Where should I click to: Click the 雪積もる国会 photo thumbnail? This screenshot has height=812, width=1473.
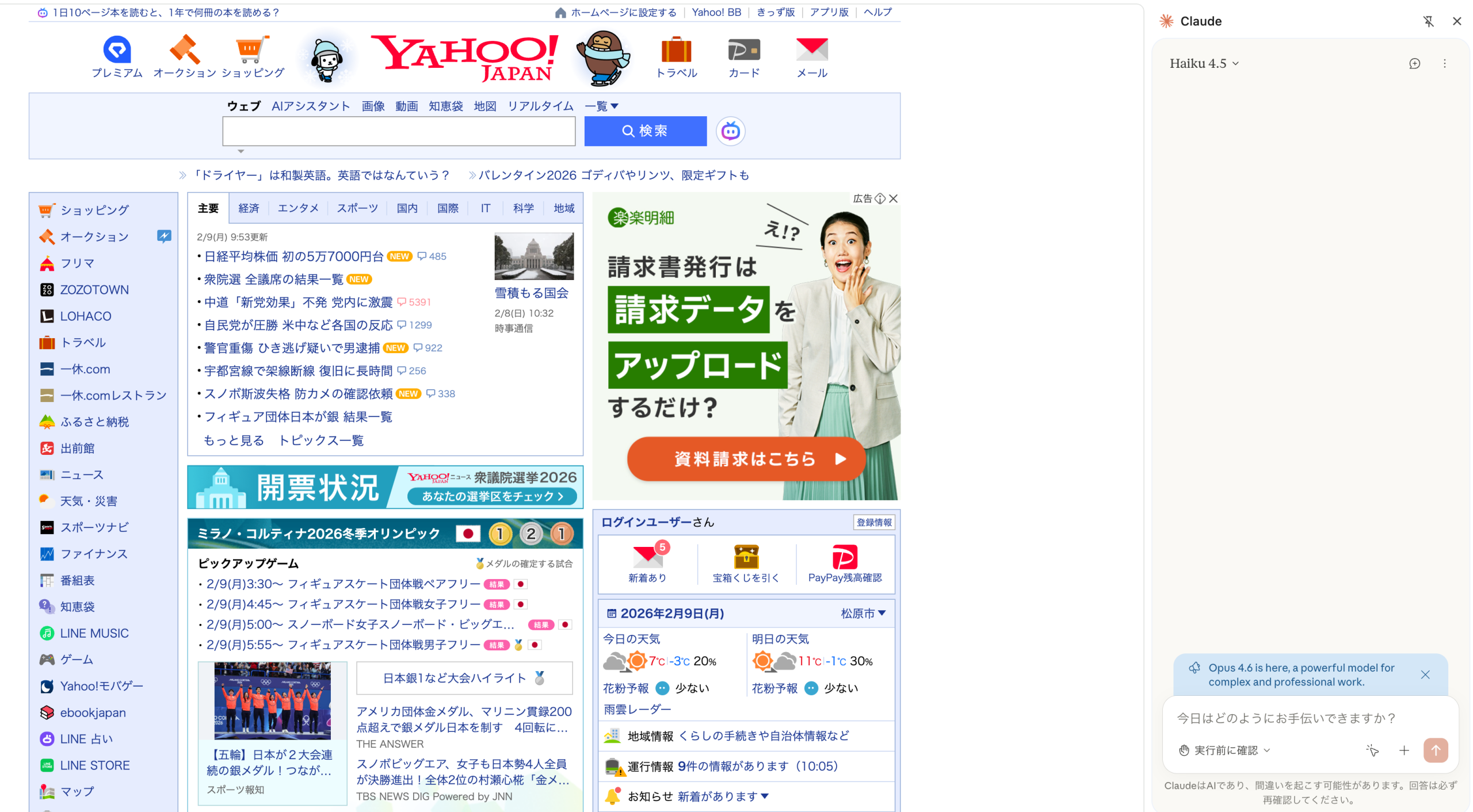point(533,256)
